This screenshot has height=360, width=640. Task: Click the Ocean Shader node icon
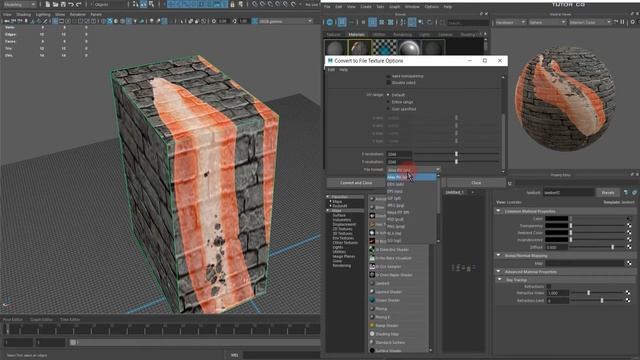(x=372, y=300)
